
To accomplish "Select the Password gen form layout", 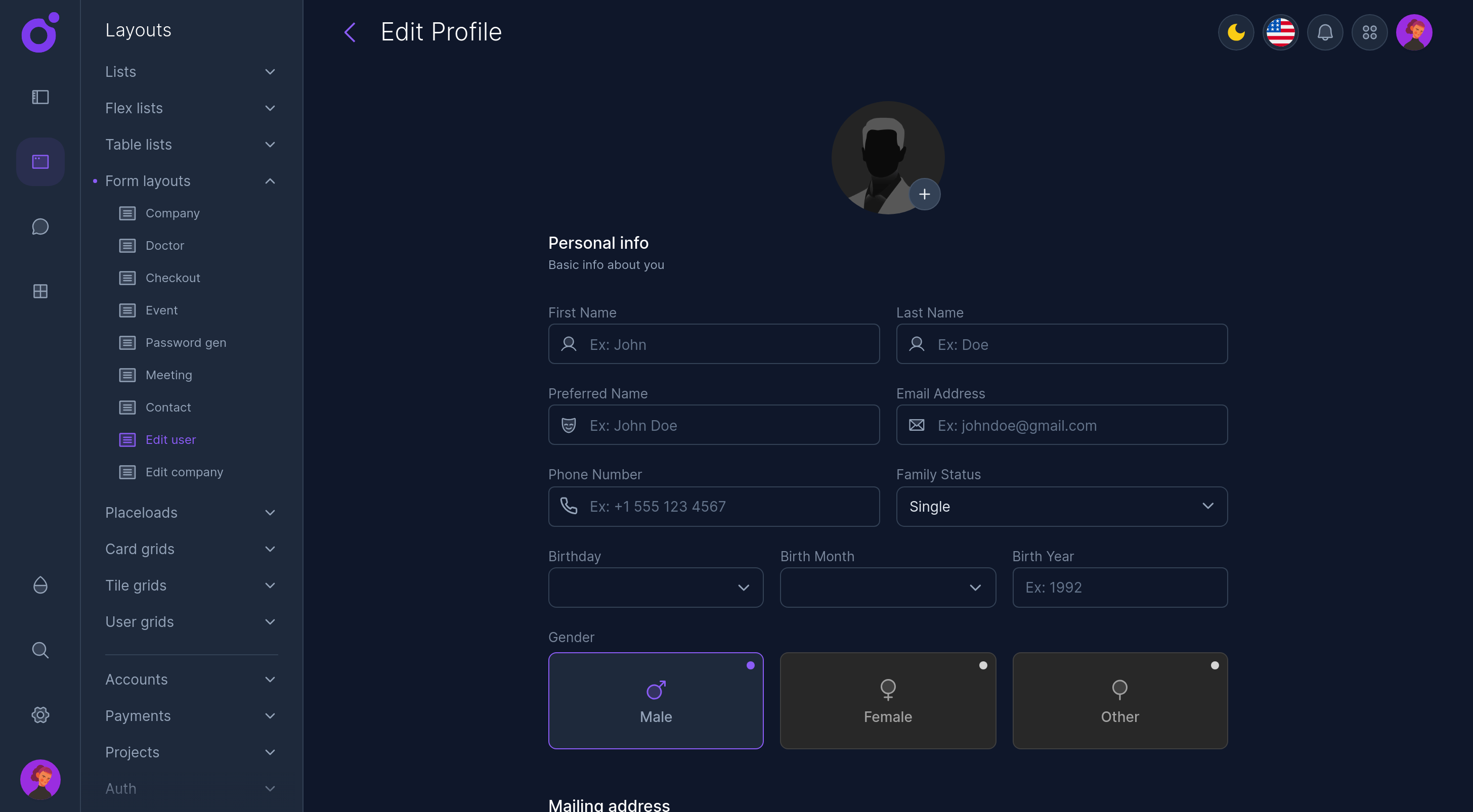I will [x=185, y=342].
